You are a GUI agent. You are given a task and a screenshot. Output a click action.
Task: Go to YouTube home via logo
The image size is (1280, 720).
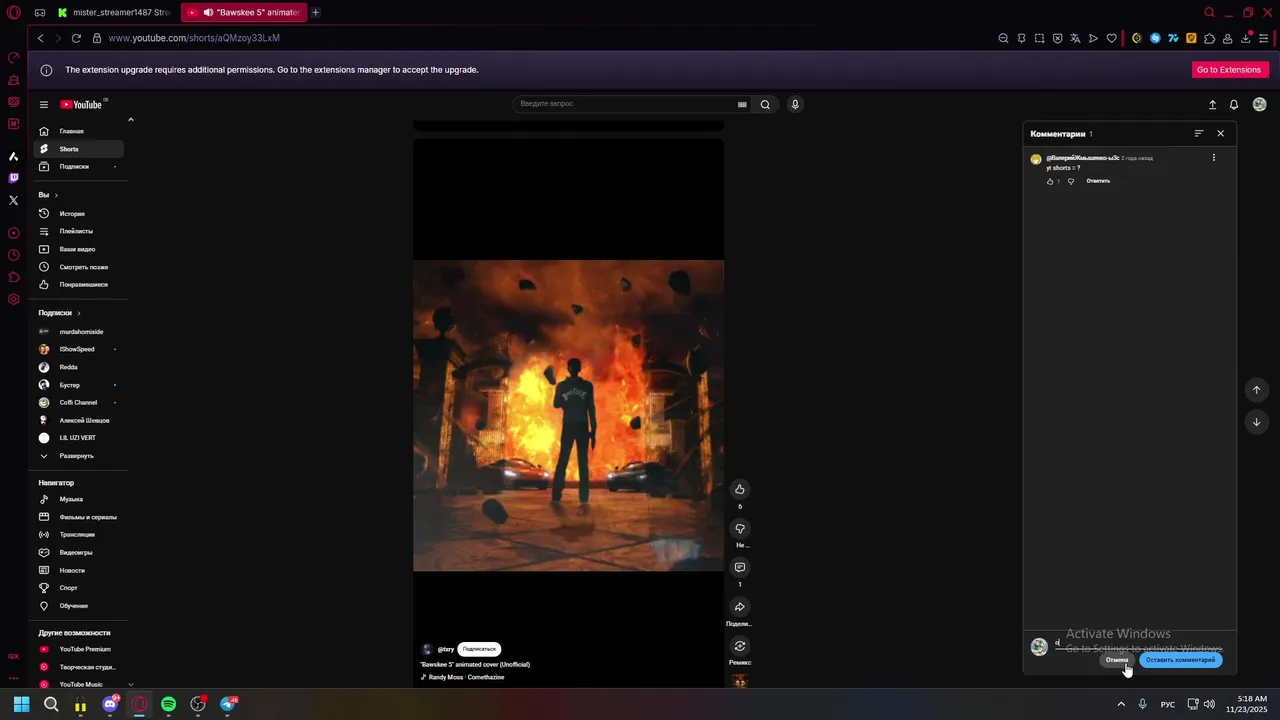pyautogui.click(x=82, y=104)
